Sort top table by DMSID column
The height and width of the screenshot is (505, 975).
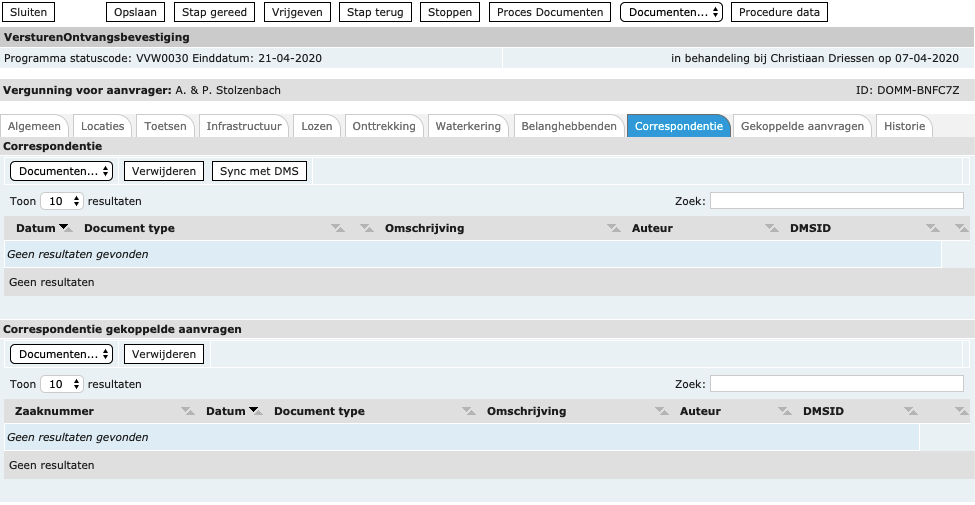810,228
